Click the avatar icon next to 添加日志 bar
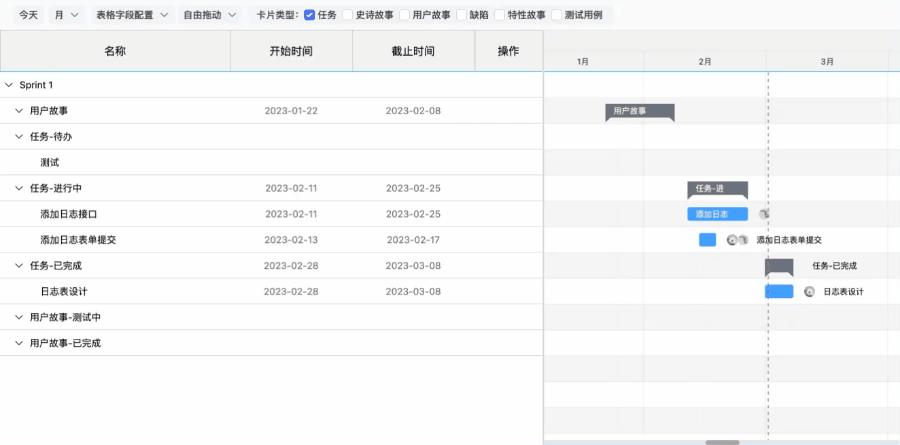 (x=763, y=214)
